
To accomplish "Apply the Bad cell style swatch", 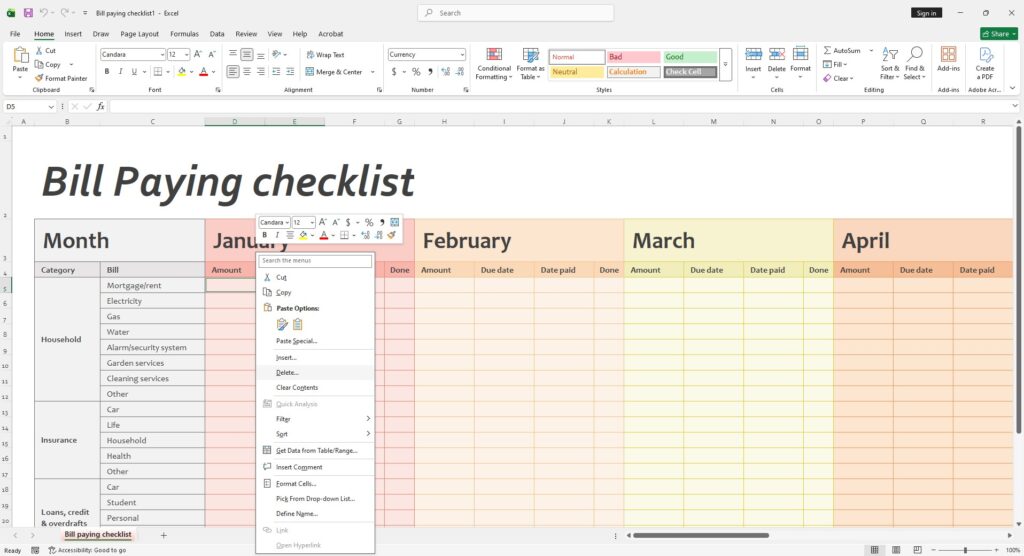I will [633, 57].
